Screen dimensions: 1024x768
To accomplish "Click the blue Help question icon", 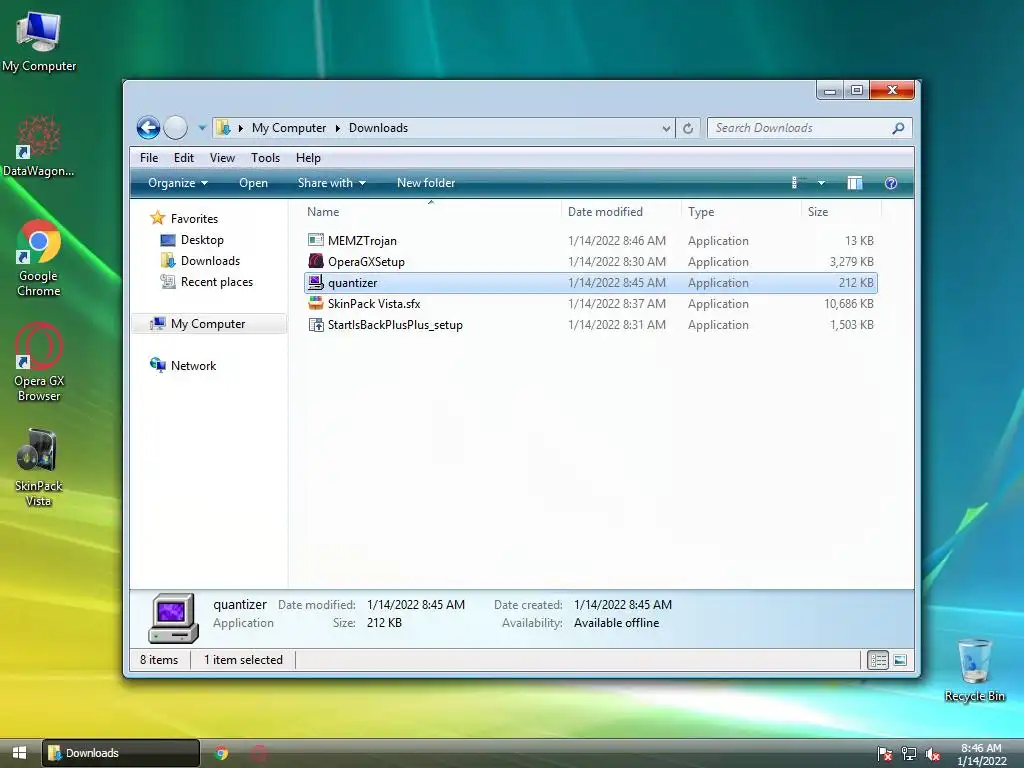I will (x=890, y=183).
